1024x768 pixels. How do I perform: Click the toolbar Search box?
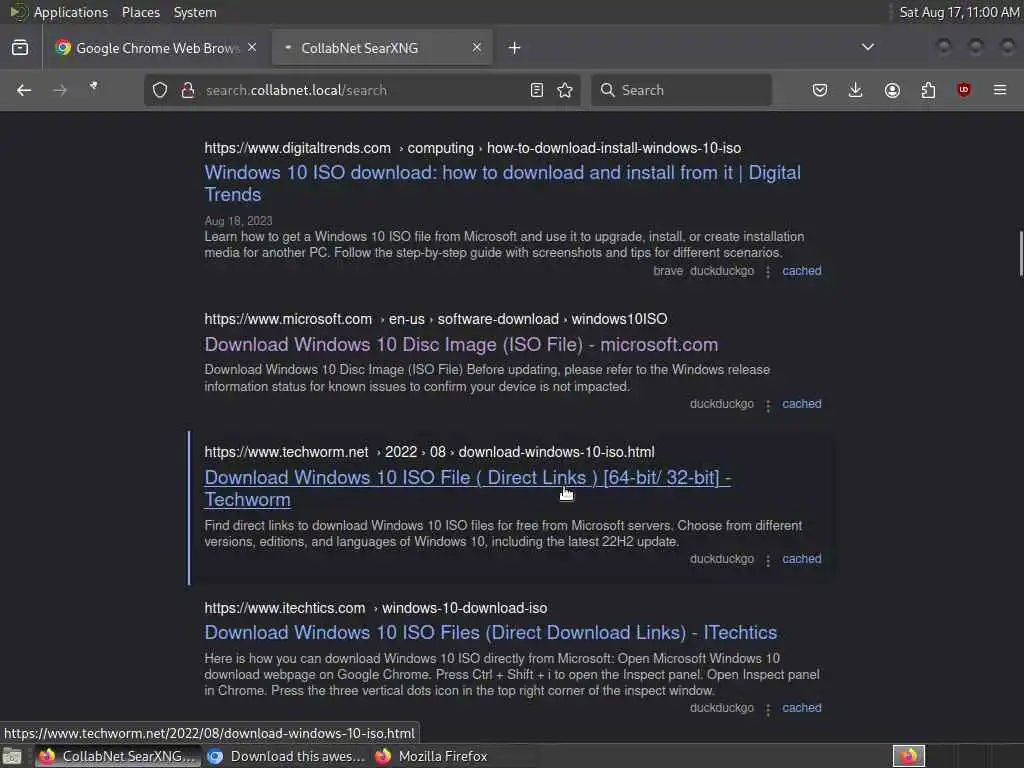pos(681,90)
